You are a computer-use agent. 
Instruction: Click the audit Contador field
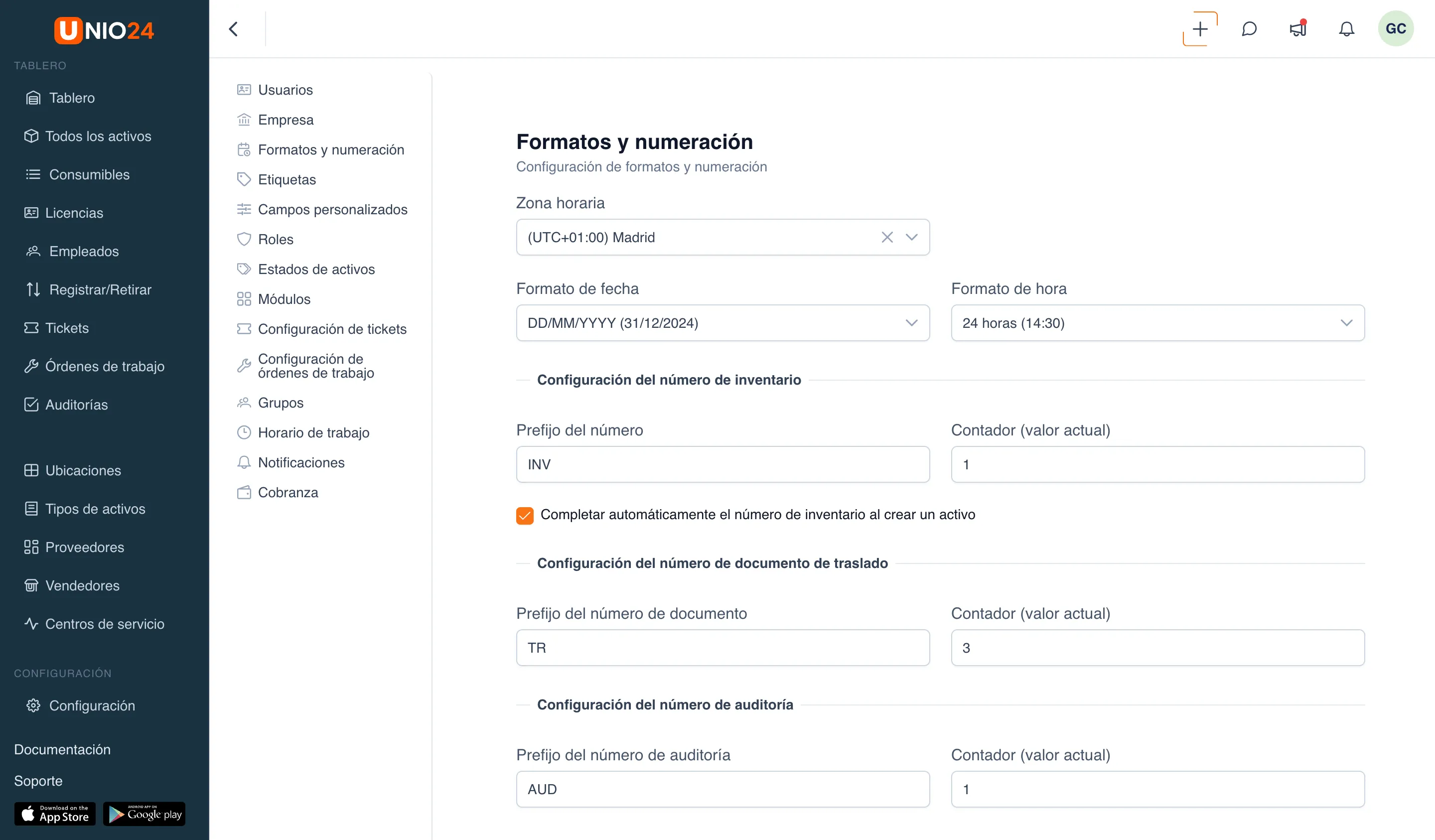coord(1157,789)
